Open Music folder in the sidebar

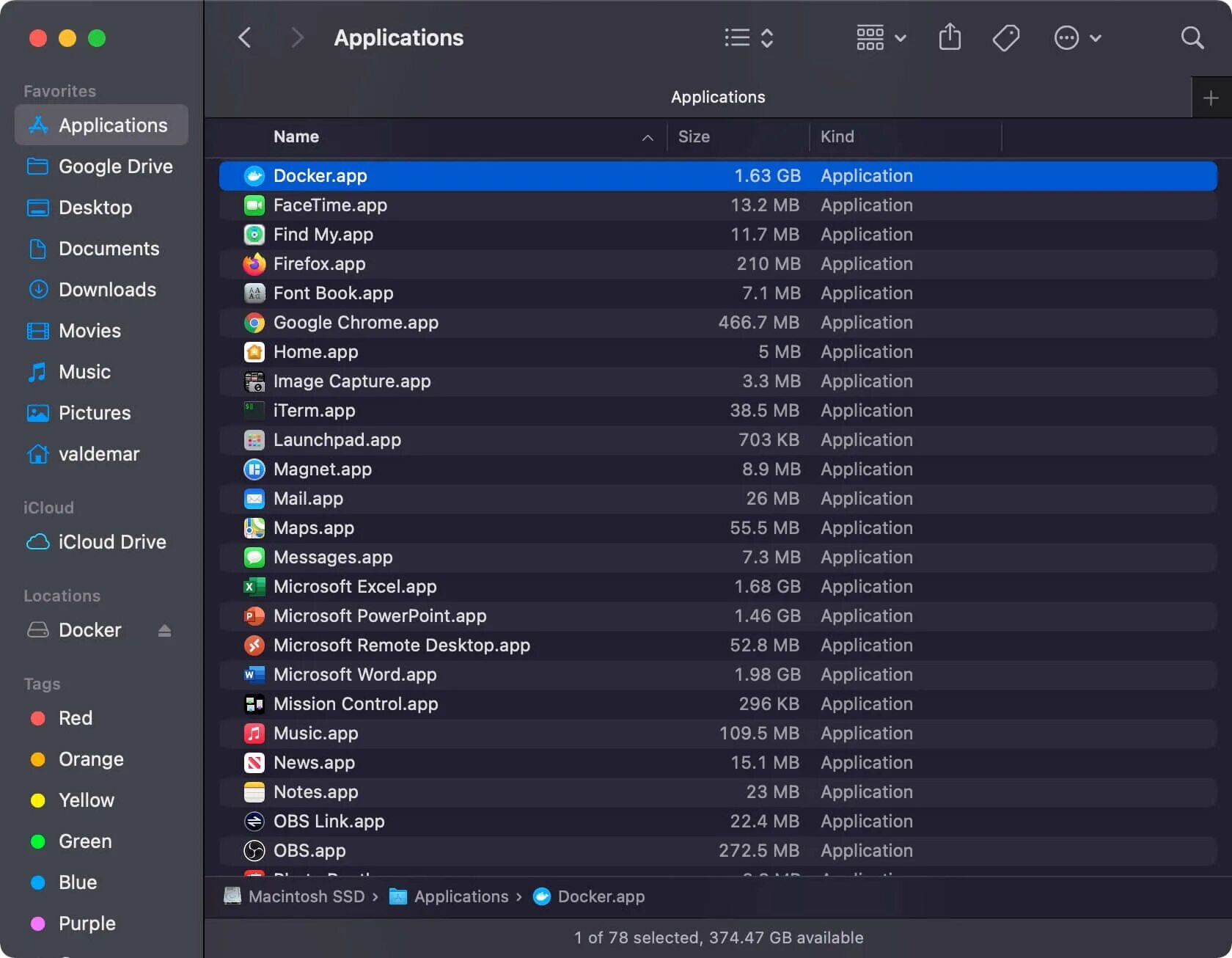coord(101,372)
